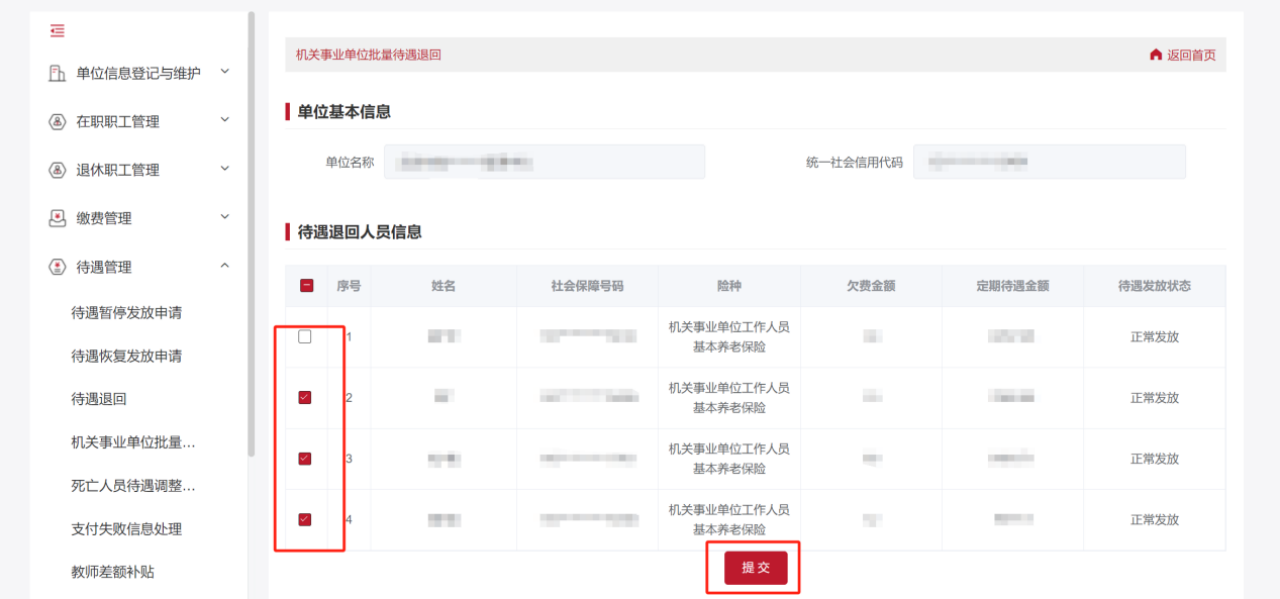This screenshot has width=1280, height=599.
Task: Open the 待遇暂停发放申请 menu item
Action: 126,313
